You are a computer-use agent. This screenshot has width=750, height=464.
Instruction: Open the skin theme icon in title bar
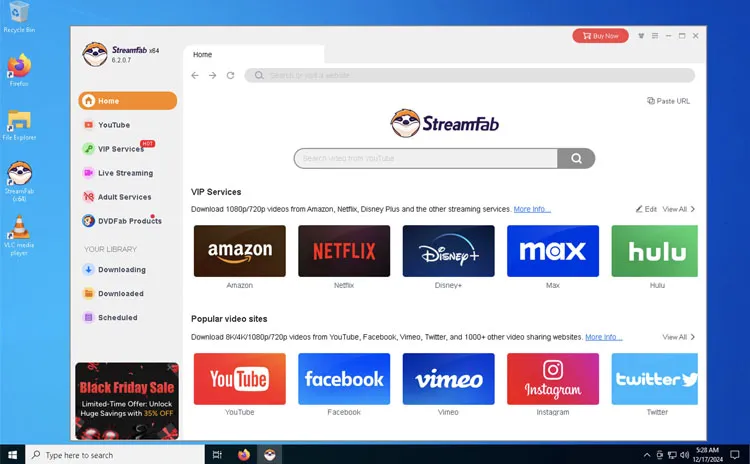tap(641, 36)
